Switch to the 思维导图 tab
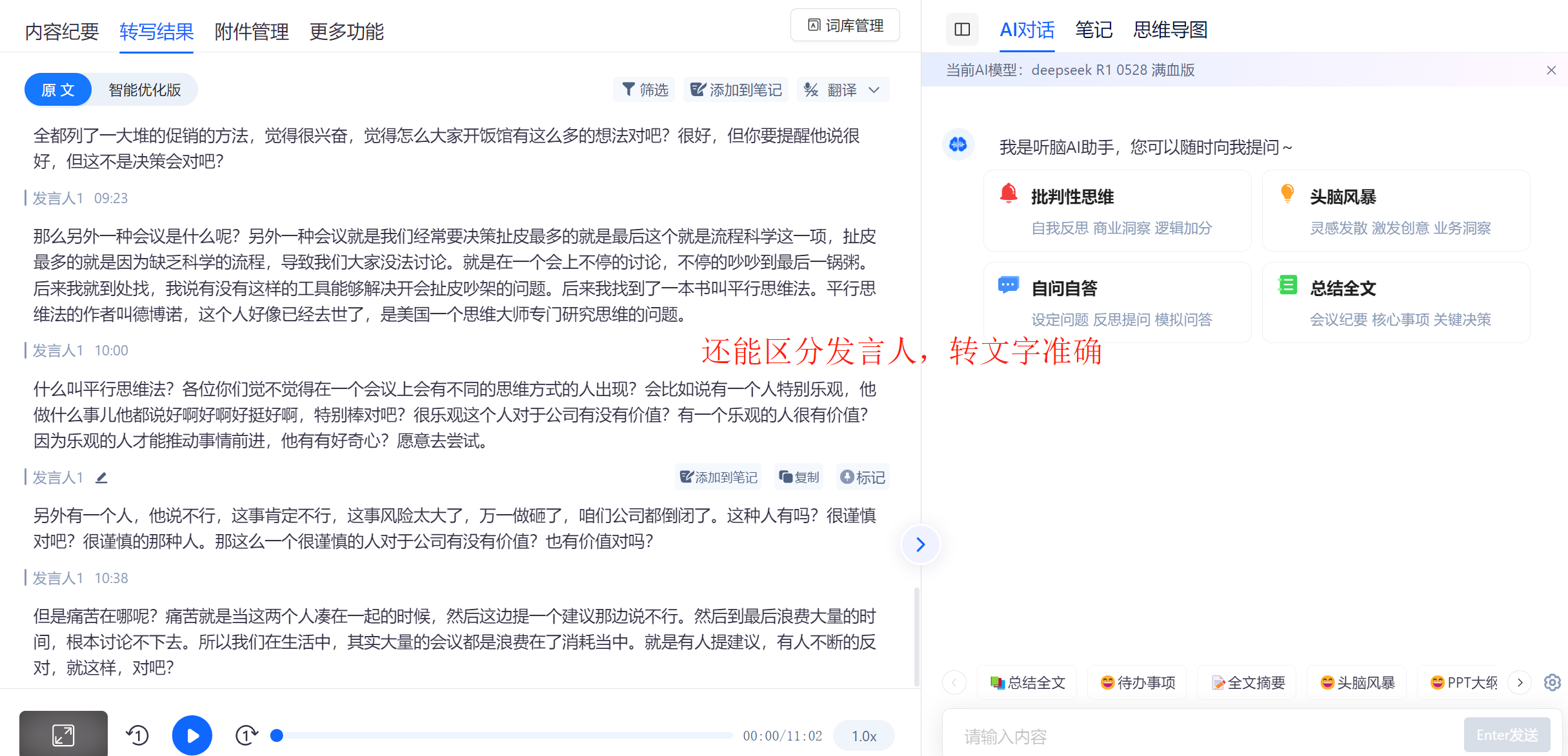The height and width of the screenshot is (756, 1568). (1170, 30)
